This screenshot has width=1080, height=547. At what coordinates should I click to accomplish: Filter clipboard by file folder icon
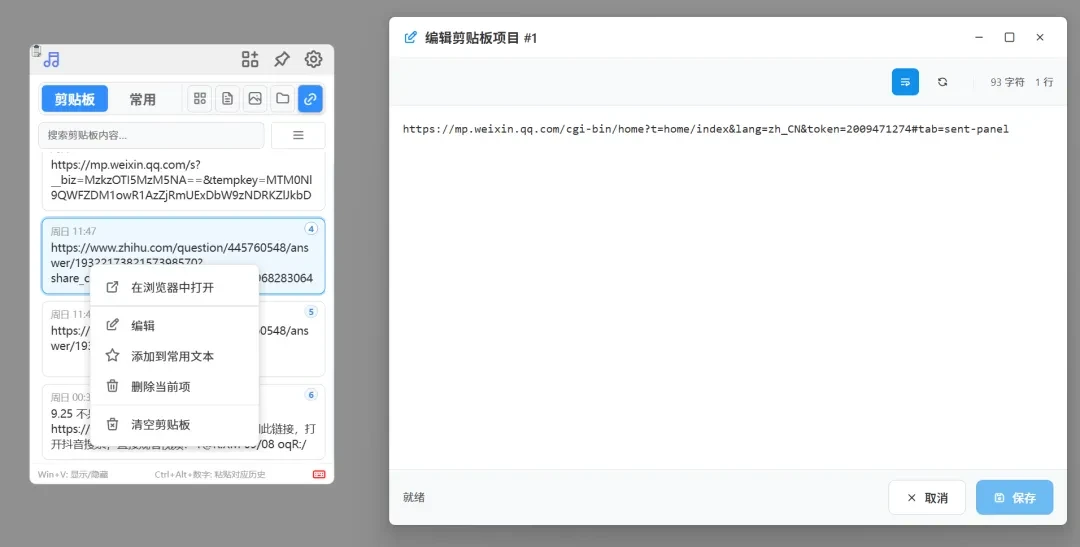(282, 99)
